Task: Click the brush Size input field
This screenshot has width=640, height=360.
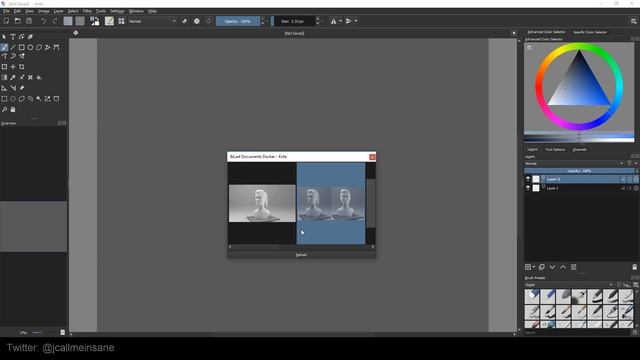Action: pos(294,21)
